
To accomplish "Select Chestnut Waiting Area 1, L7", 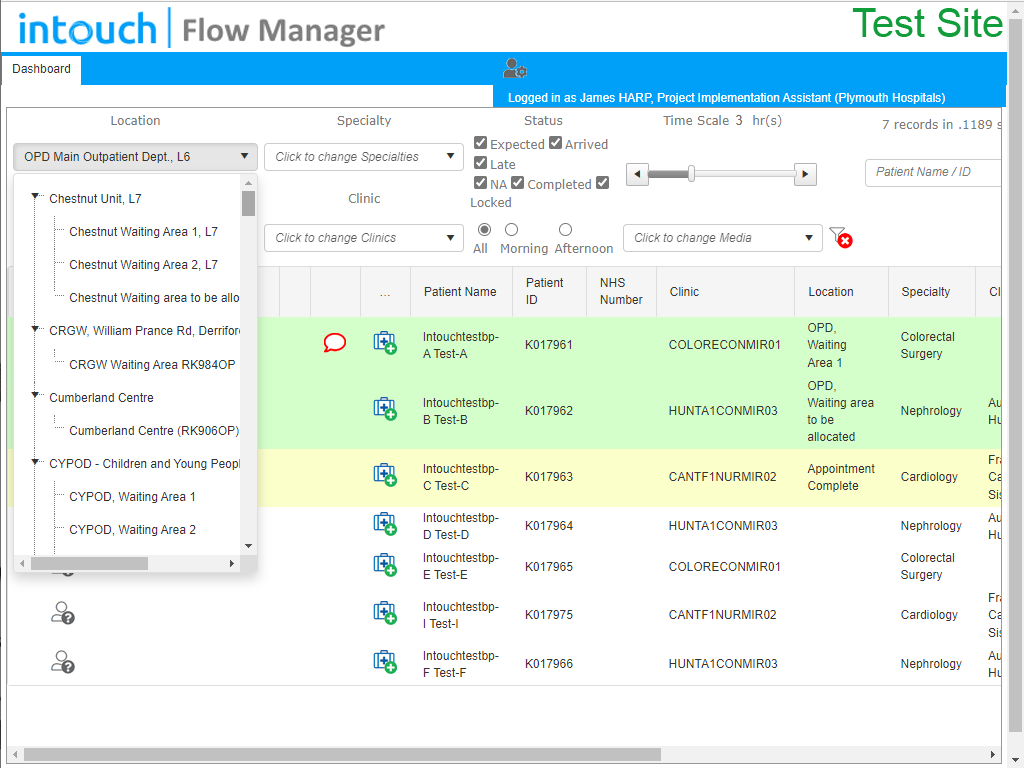I will [x=143, y=232].
